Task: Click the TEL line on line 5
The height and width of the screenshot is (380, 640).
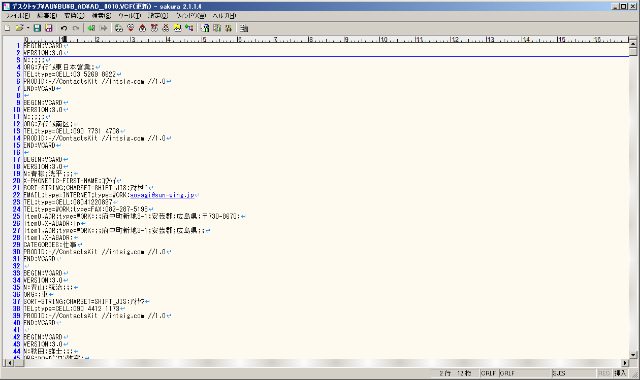Action: (70, 74)
